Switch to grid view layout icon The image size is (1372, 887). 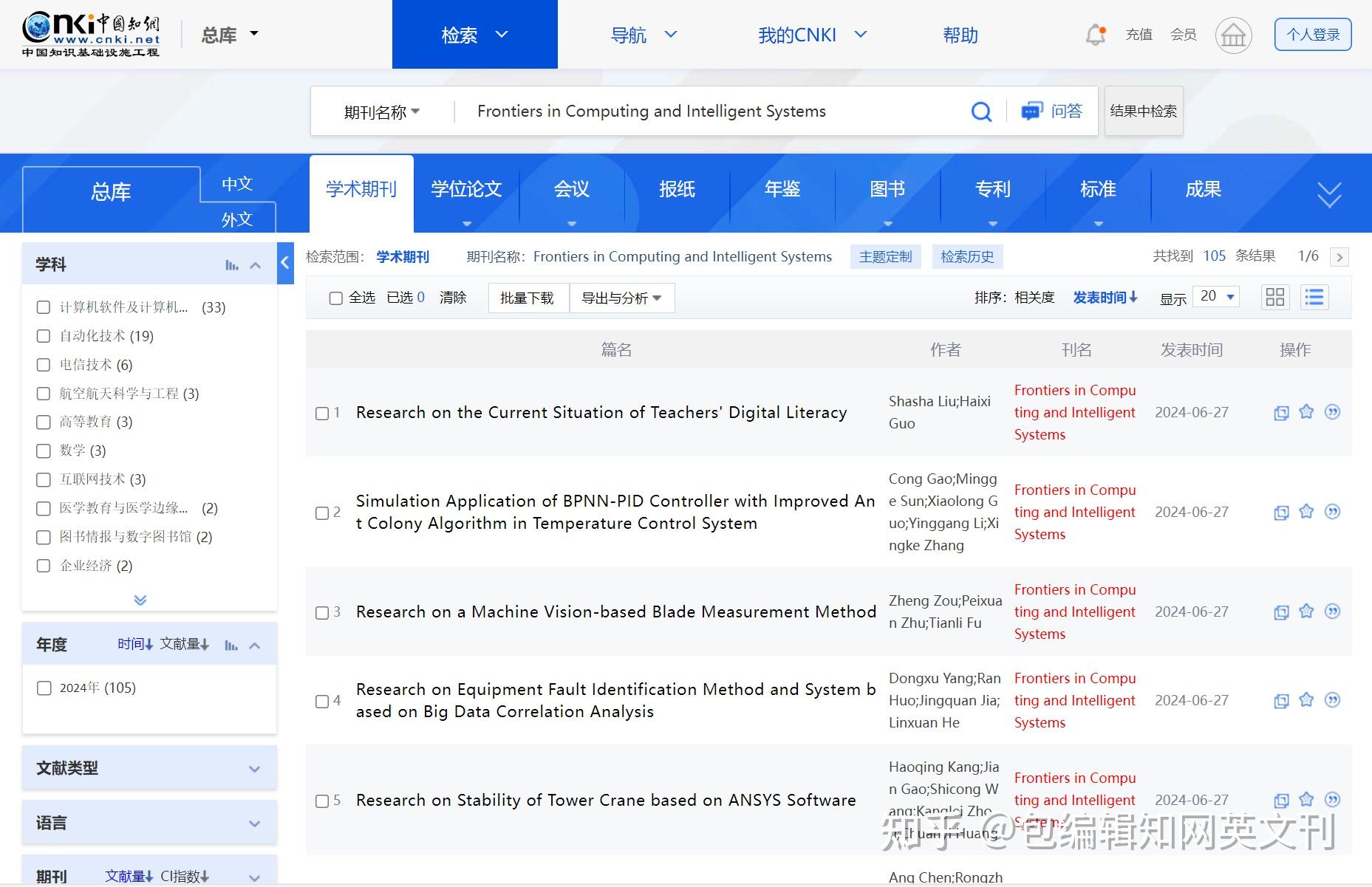(x=1275, y=298)
